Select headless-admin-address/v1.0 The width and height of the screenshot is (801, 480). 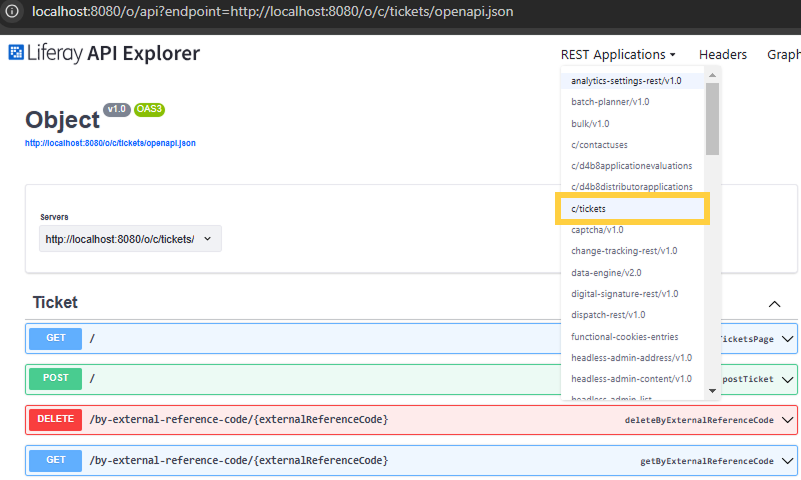coord(632,357)
